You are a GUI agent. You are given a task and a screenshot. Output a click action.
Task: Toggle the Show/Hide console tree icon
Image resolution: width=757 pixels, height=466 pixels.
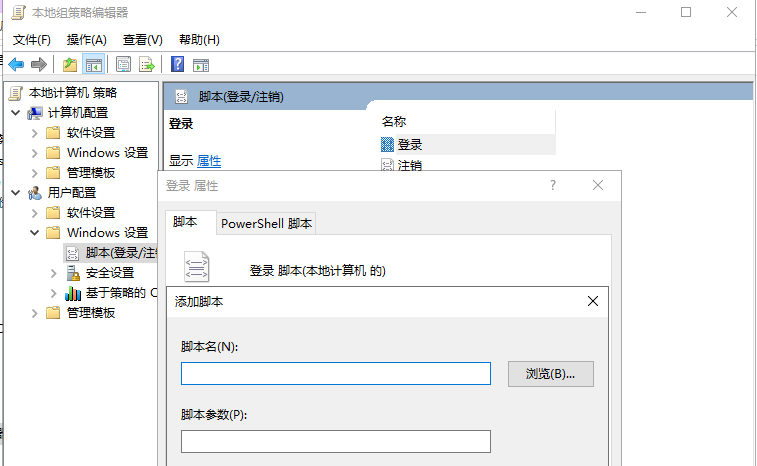pyautogui.click(x=94, y=65)
